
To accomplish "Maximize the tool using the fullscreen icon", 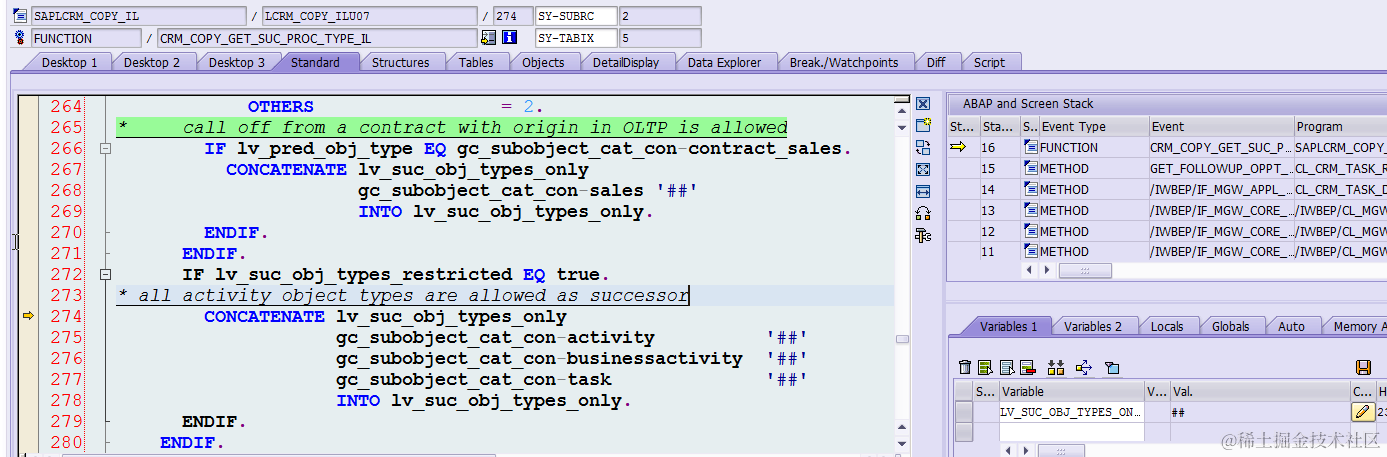I will coord(923,170).
